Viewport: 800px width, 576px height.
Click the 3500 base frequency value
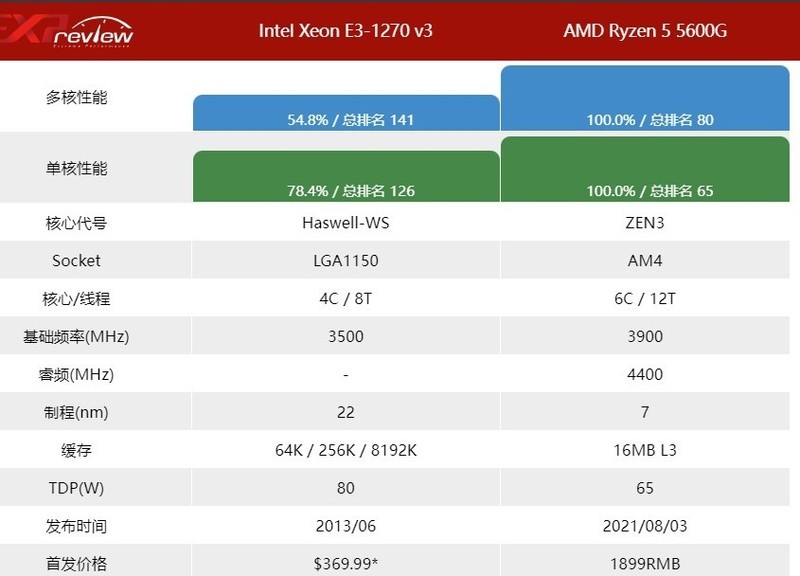pos(345,337)
